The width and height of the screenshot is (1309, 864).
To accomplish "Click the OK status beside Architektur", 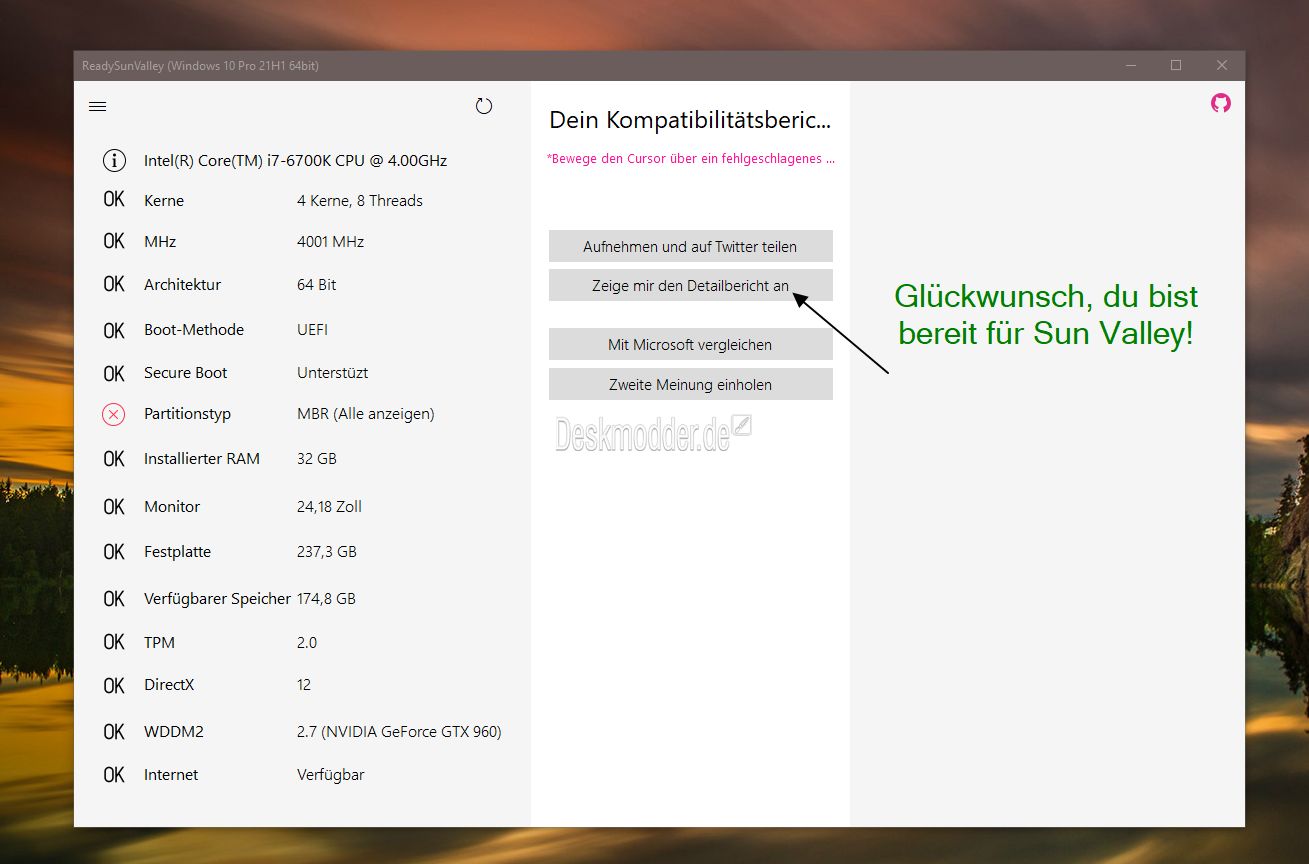I will [114, 284].
